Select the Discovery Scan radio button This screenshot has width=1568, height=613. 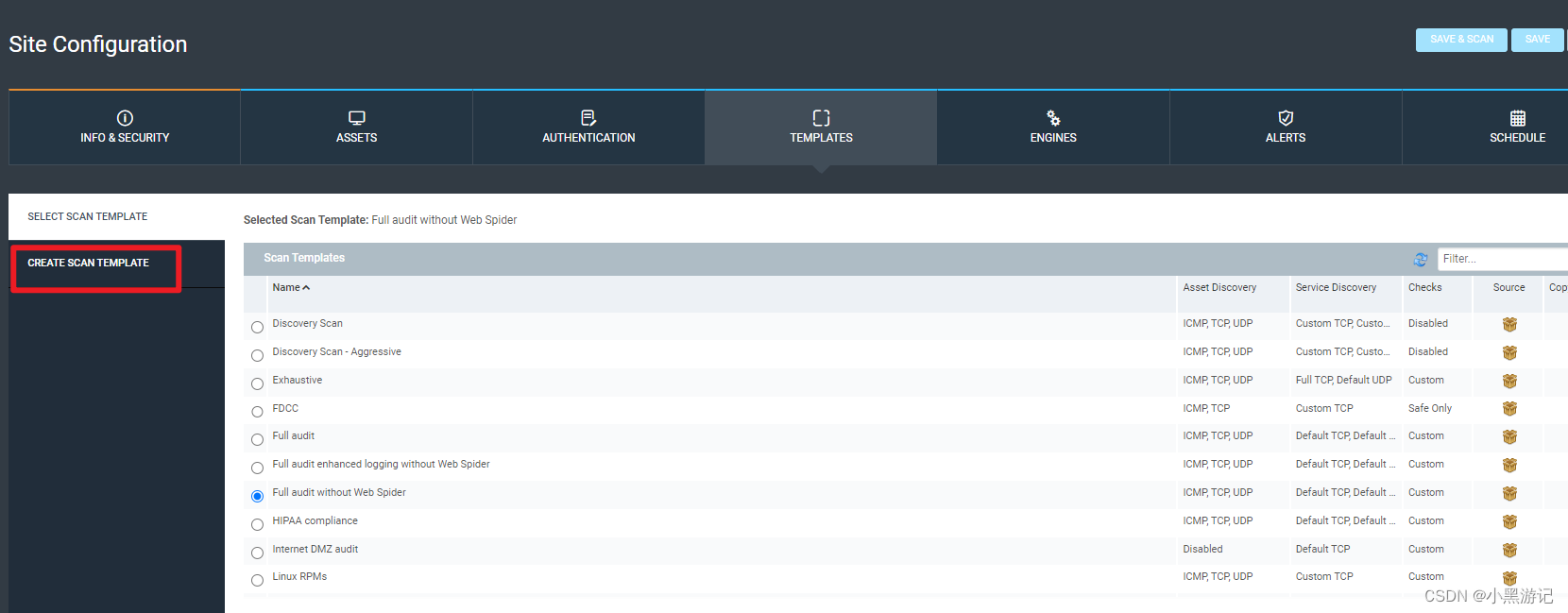tap(257, 327)
